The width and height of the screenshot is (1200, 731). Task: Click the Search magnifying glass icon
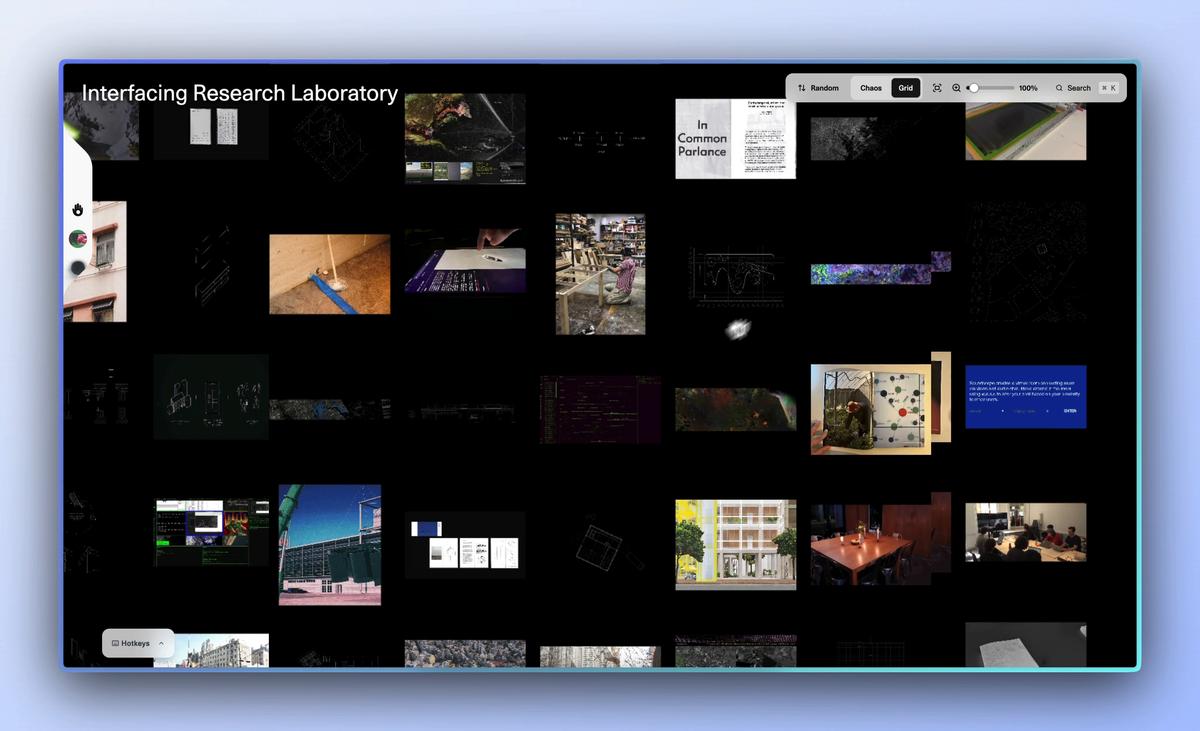[x=1060, y=88]
